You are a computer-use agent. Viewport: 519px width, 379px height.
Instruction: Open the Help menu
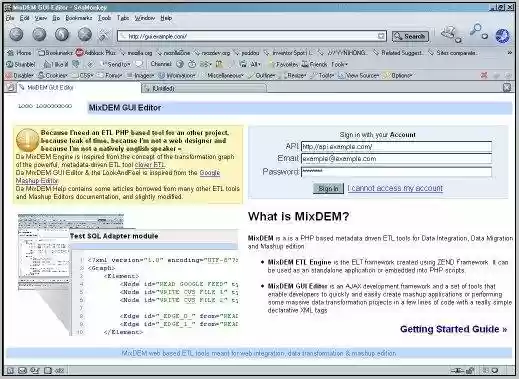(x=166, y=18)
